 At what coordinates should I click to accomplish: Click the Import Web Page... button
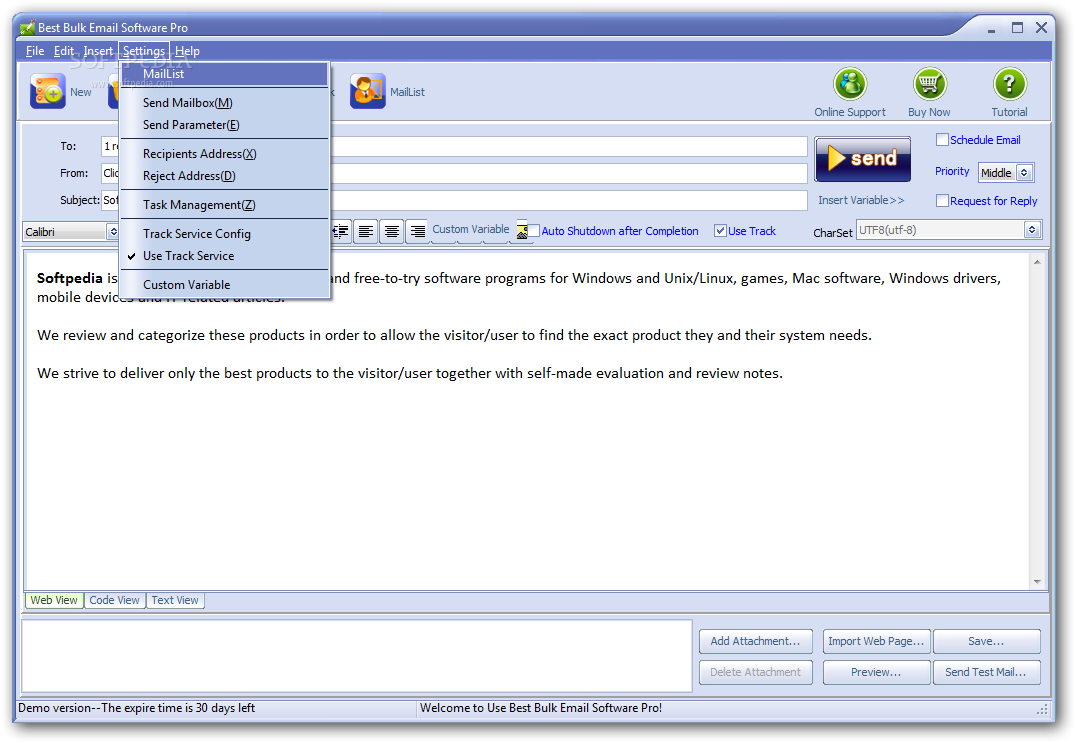pos(876,641)
